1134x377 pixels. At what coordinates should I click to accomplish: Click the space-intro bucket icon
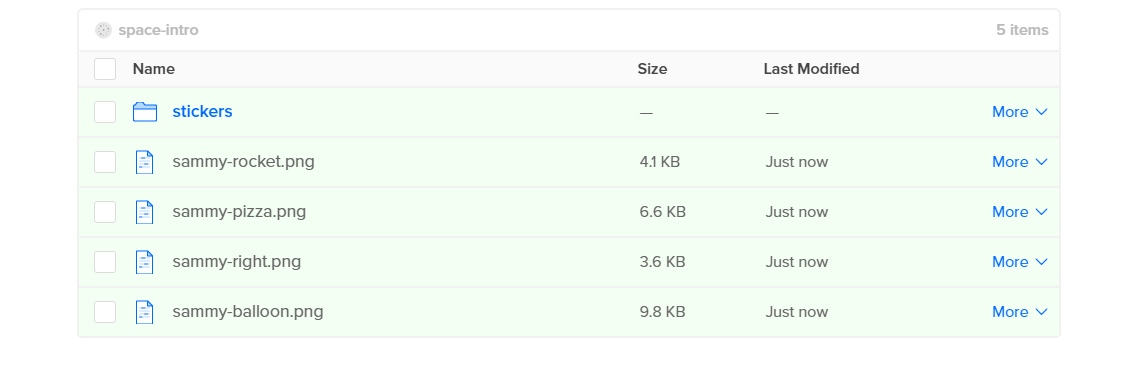(x=103, y=30)
